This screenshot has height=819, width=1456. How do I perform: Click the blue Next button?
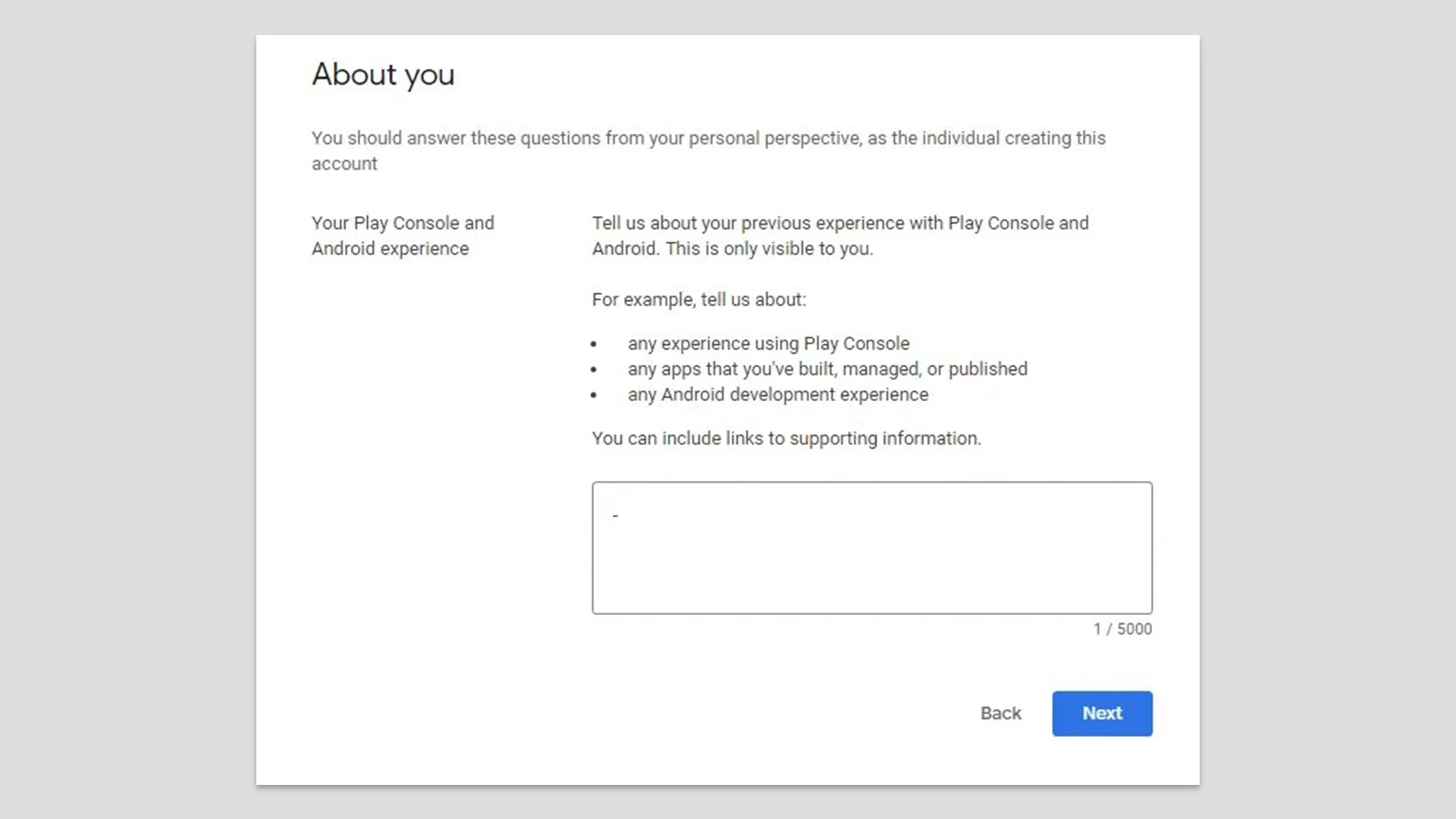(x=1102, y=713)
